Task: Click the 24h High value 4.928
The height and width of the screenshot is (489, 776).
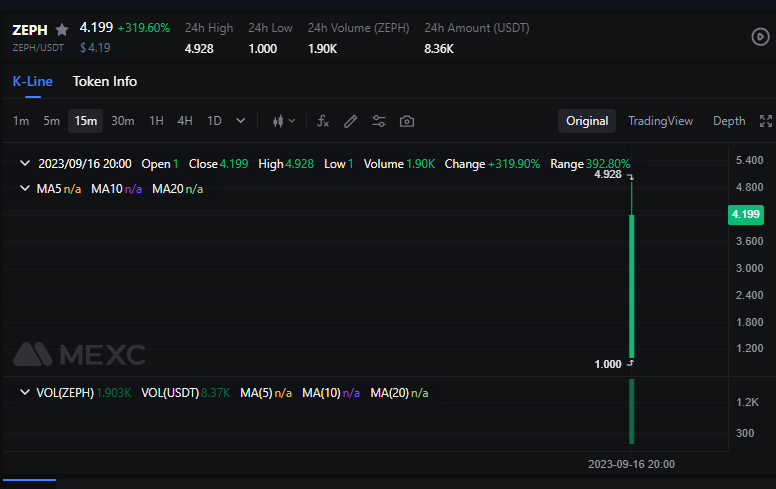Action: (x=199, y=49)
